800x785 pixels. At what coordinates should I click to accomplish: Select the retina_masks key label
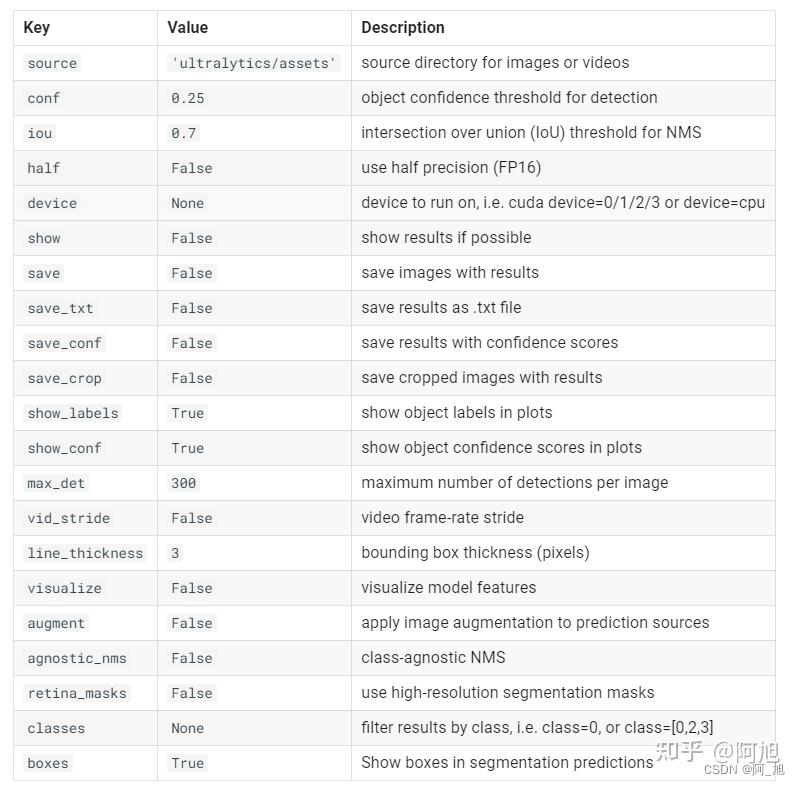(x=77, y=694)
